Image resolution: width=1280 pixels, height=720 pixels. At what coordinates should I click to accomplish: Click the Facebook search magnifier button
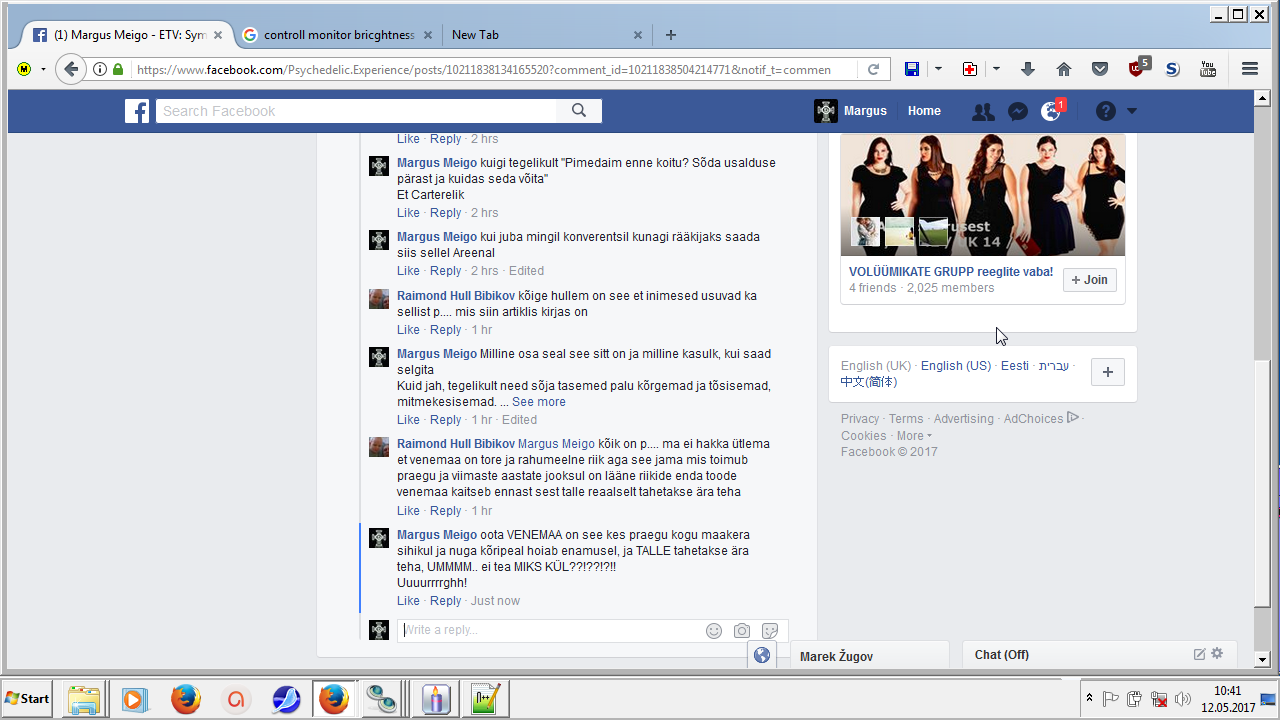(x=579, y=111)
